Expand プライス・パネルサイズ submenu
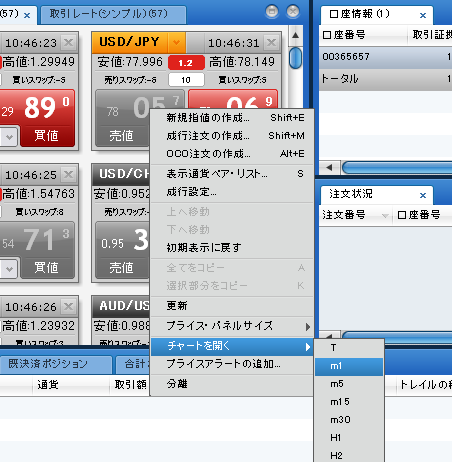 (232, 326)
